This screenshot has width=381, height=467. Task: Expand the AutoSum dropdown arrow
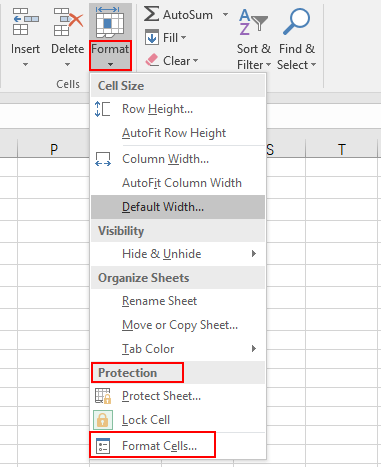[225, 14]
